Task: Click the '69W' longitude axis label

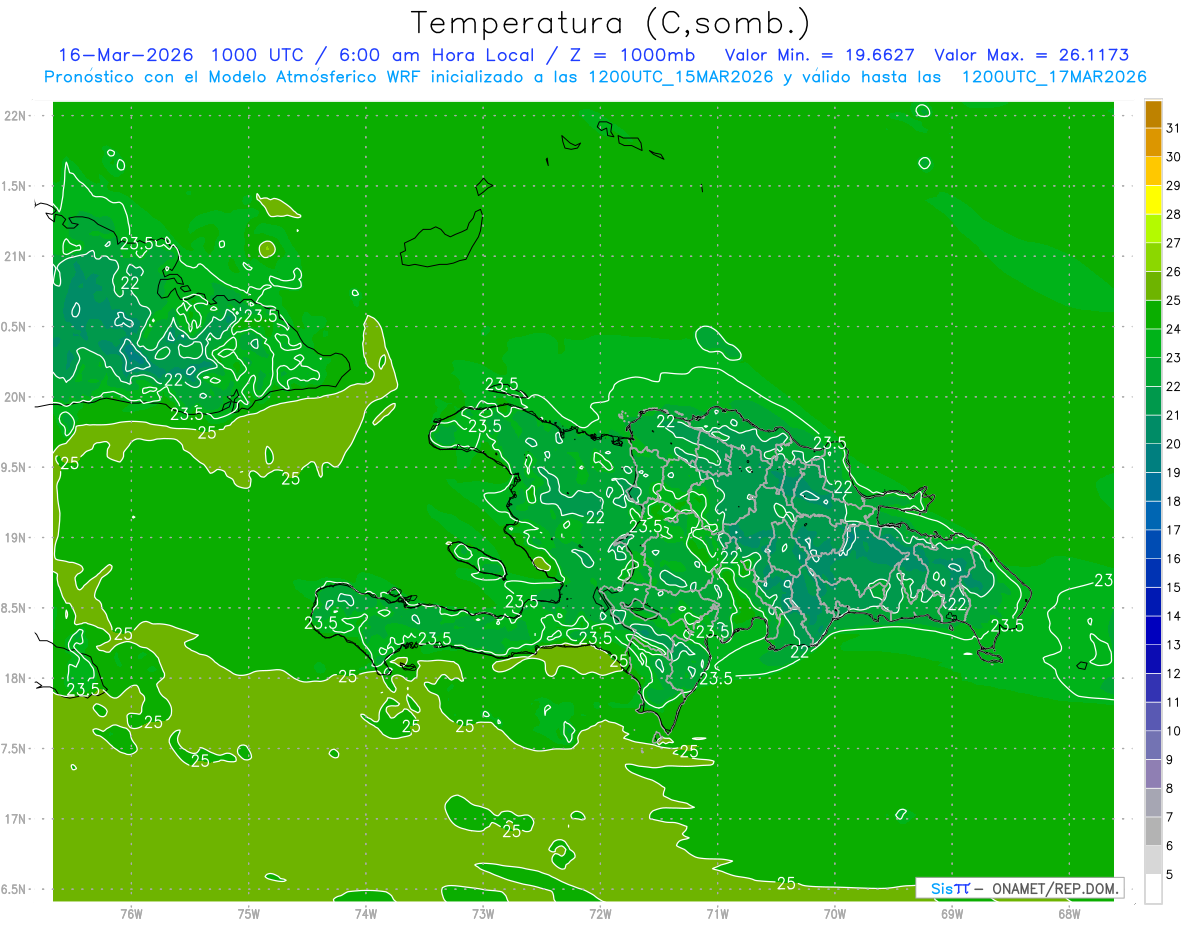Action: pyautogui.click(x=952, y=913)
